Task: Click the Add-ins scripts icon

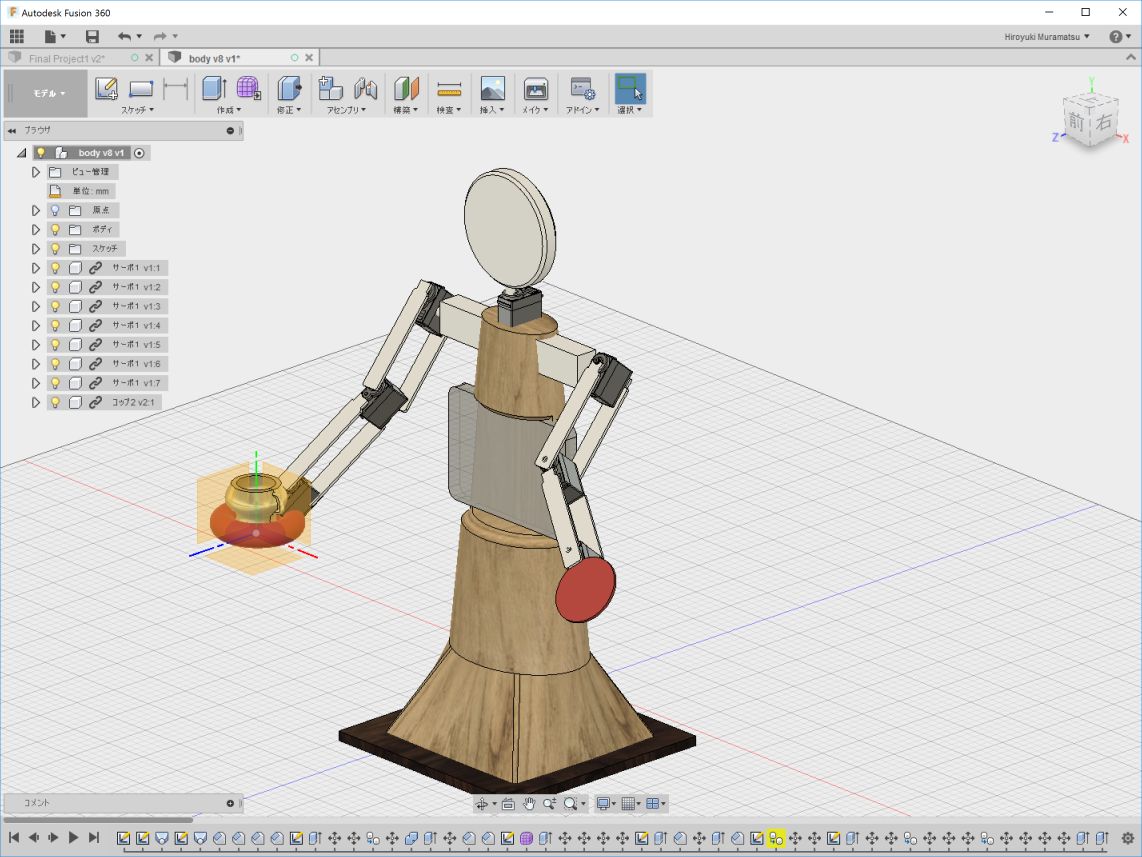Action: (582, 88)
